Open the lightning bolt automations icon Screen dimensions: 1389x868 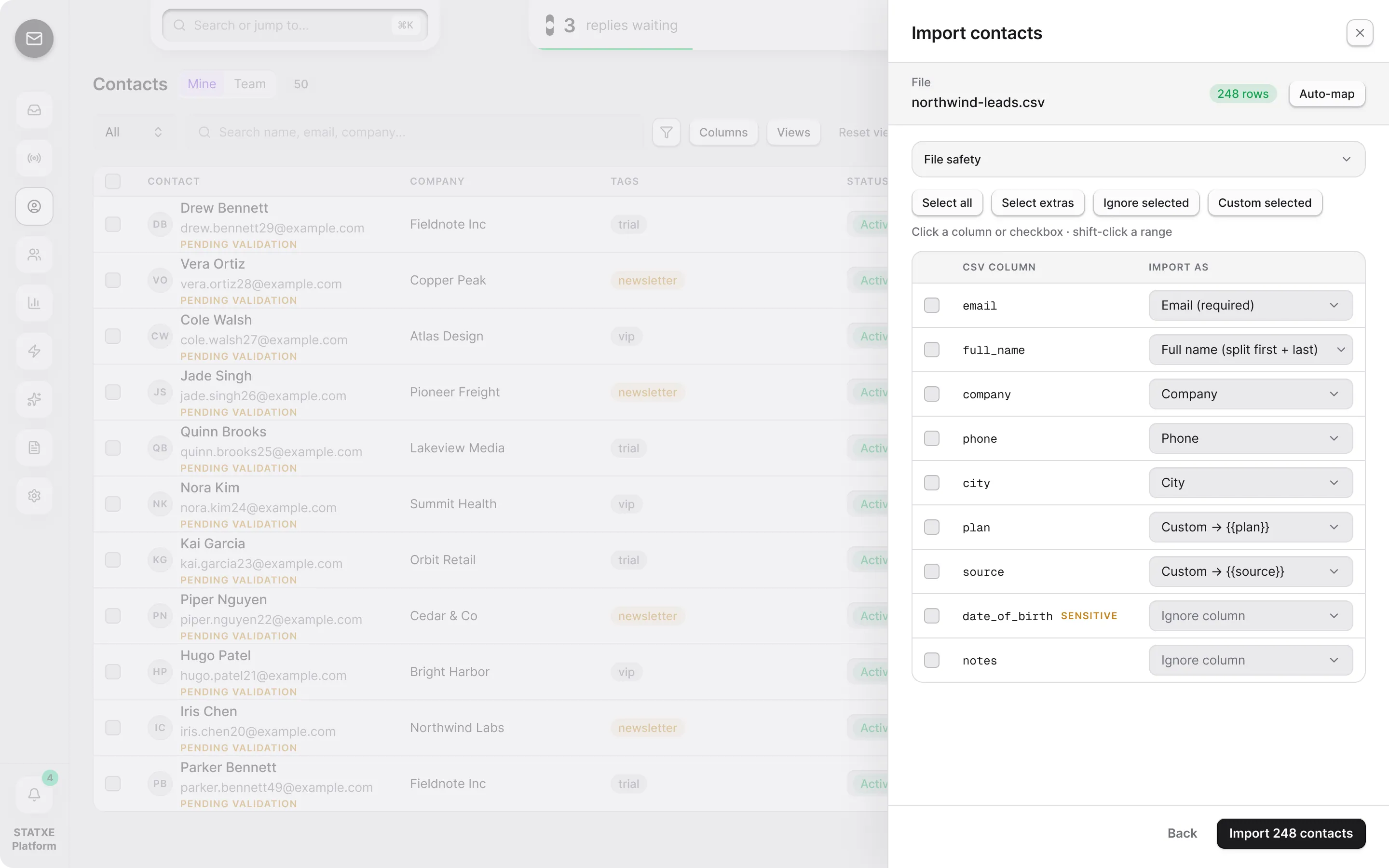34,351
